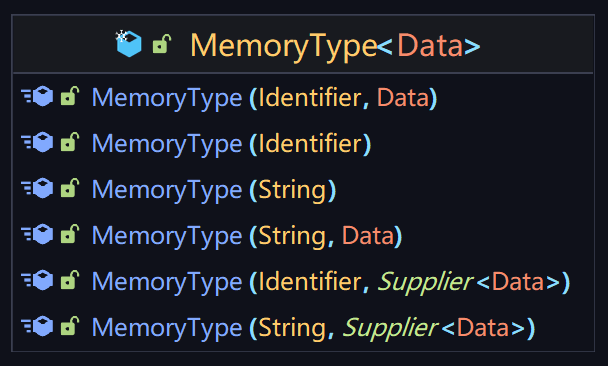Select the MemoryType<Data> class title
Viewport: 608px width, 366px height.
coord(335,46)
